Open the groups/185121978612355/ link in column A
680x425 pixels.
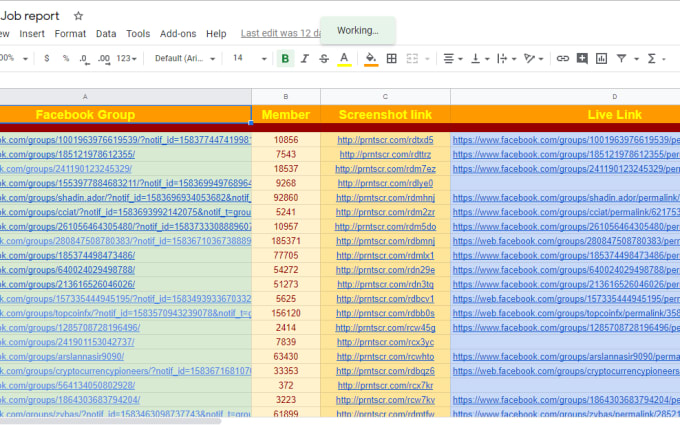68,154
